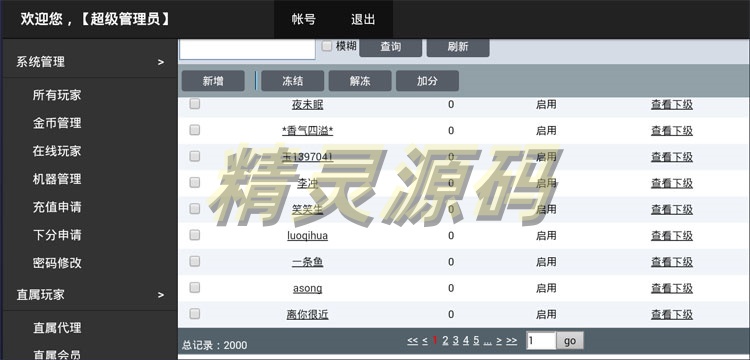This screenshot has width=750, height=360.
Task: Collapse the 直属玩家 section arrow
Action: [x=161, y=295]
